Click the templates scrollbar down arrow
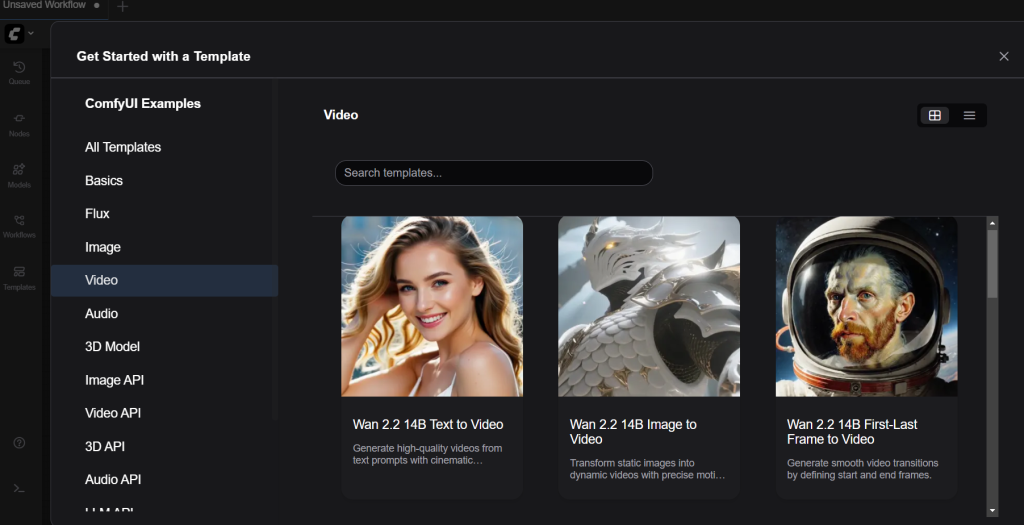This screenshot has height=525, width=1024. click(x=992, y=511)
